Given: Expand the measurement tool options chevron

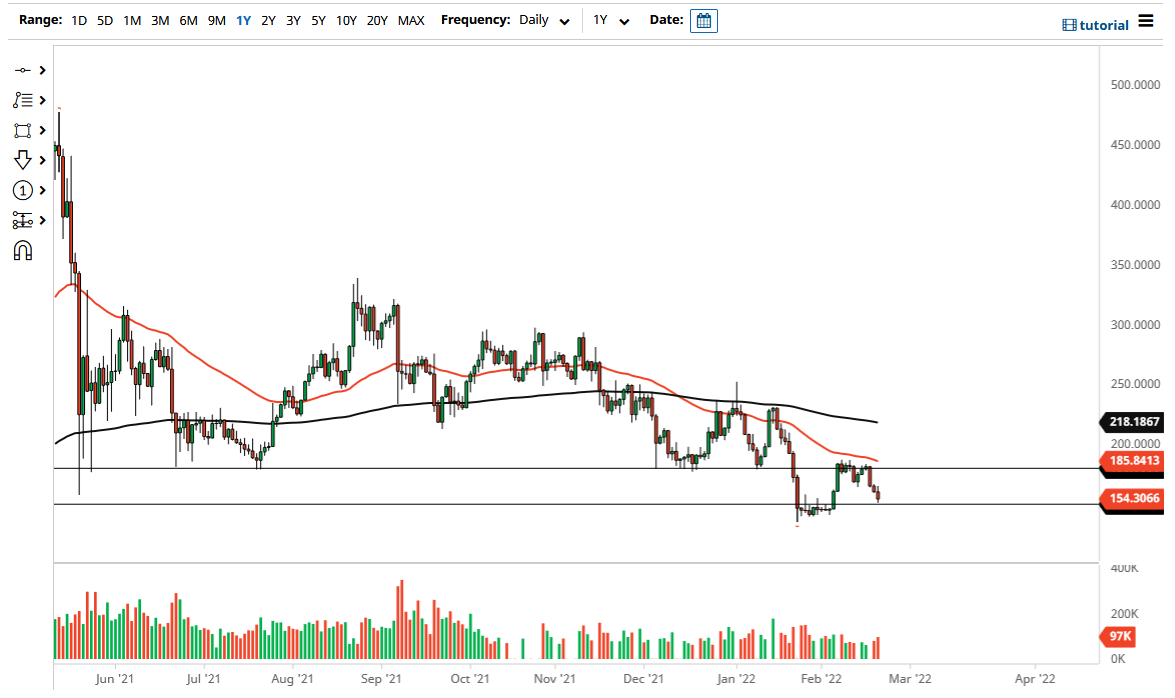Looking at the screenshot, I should pos(43,220).
